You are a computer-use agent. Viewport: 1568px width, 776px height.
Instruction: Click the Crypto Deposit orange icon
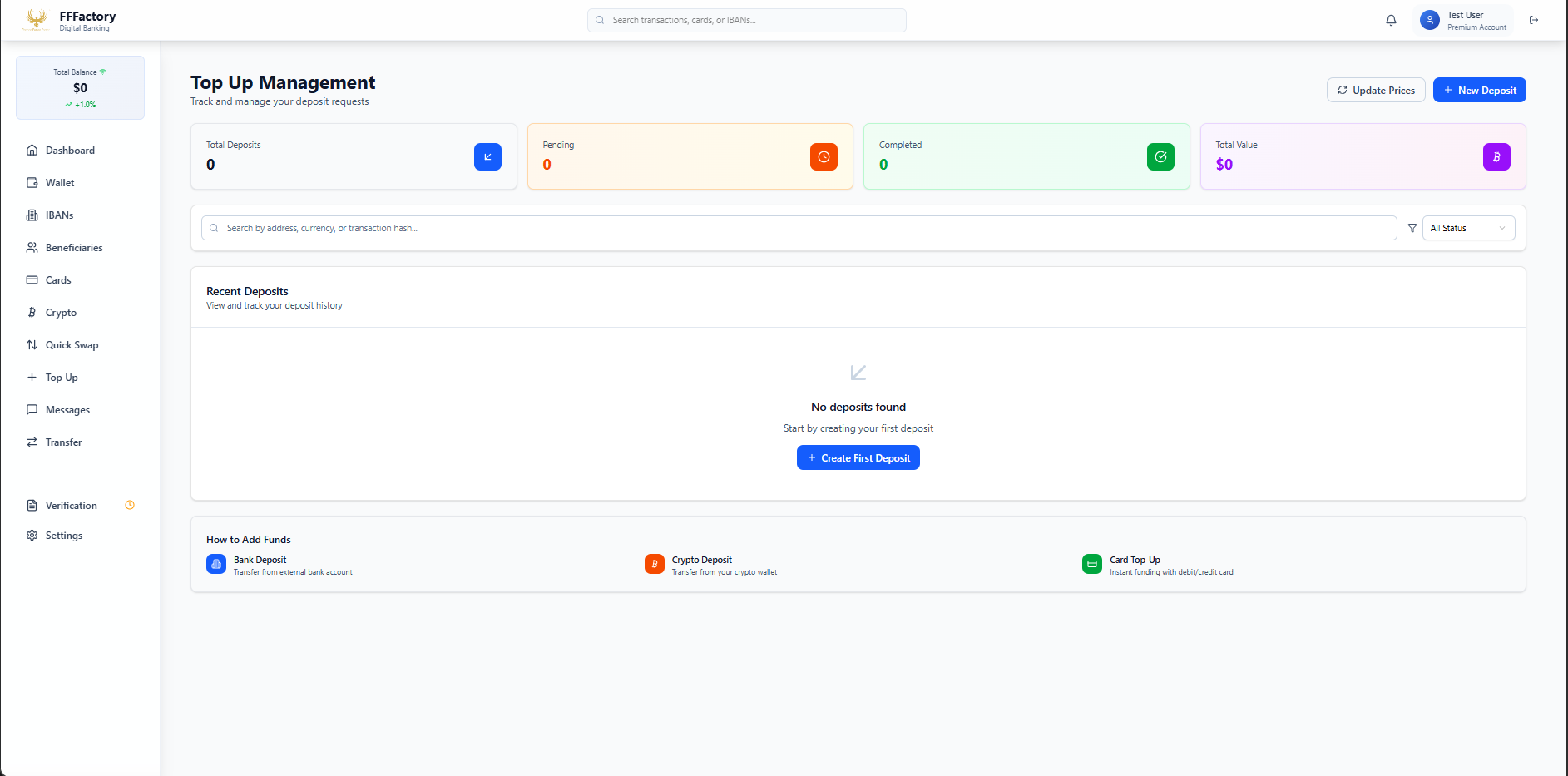coord(655,564)
